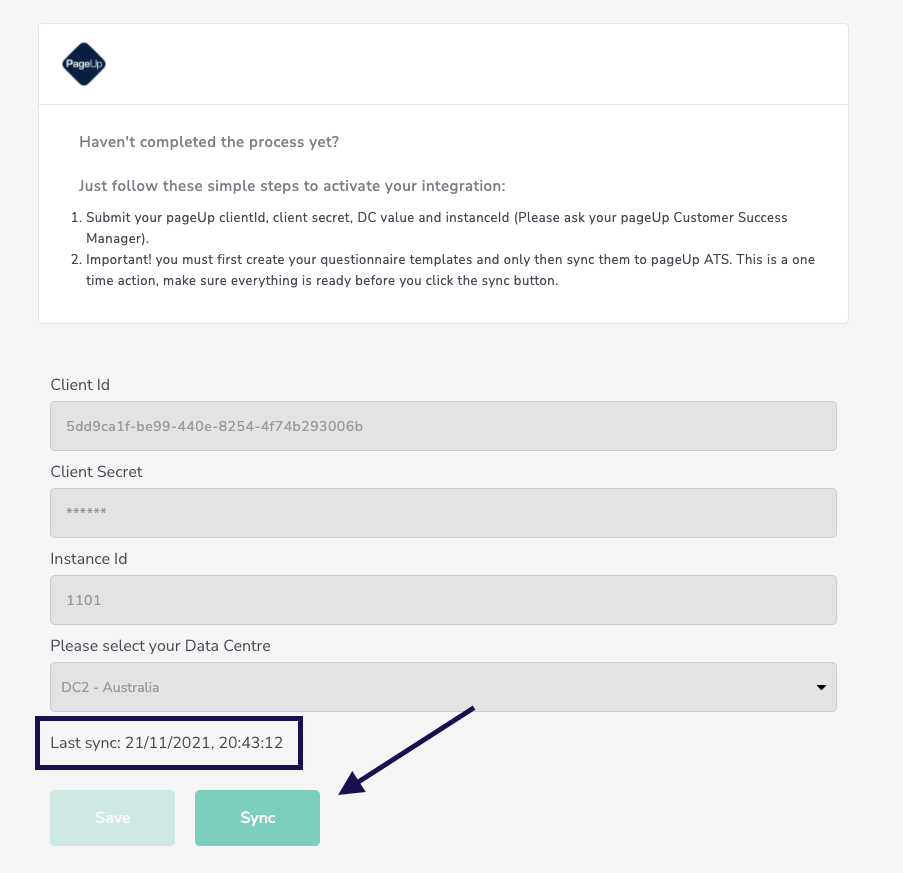Focus the Client Id input field
903x873 pixels.
(443, 426)
